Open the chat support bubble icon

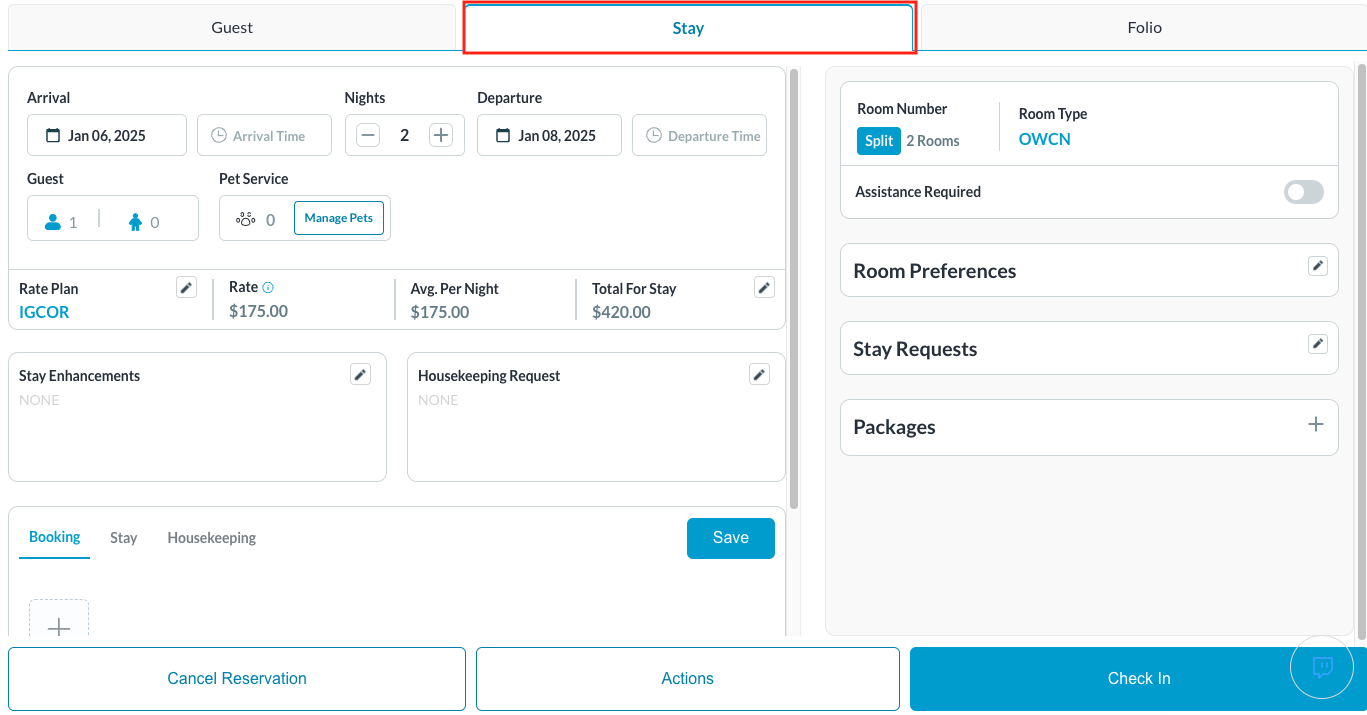coord(1322,667)
